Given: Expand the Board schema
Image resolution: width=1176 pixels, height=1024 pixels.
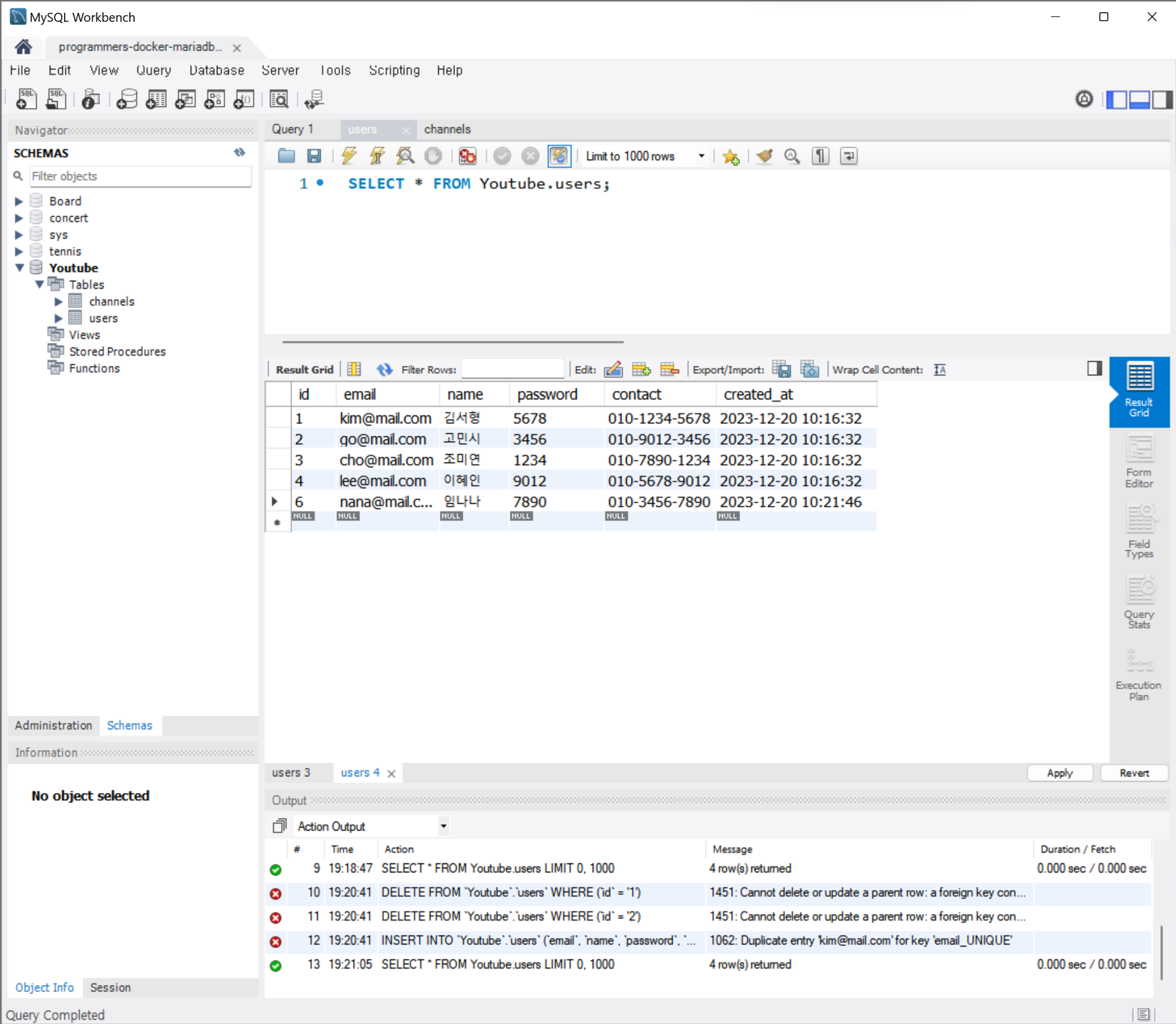Looking at the screenshot, I should click(x=19, y=201).
